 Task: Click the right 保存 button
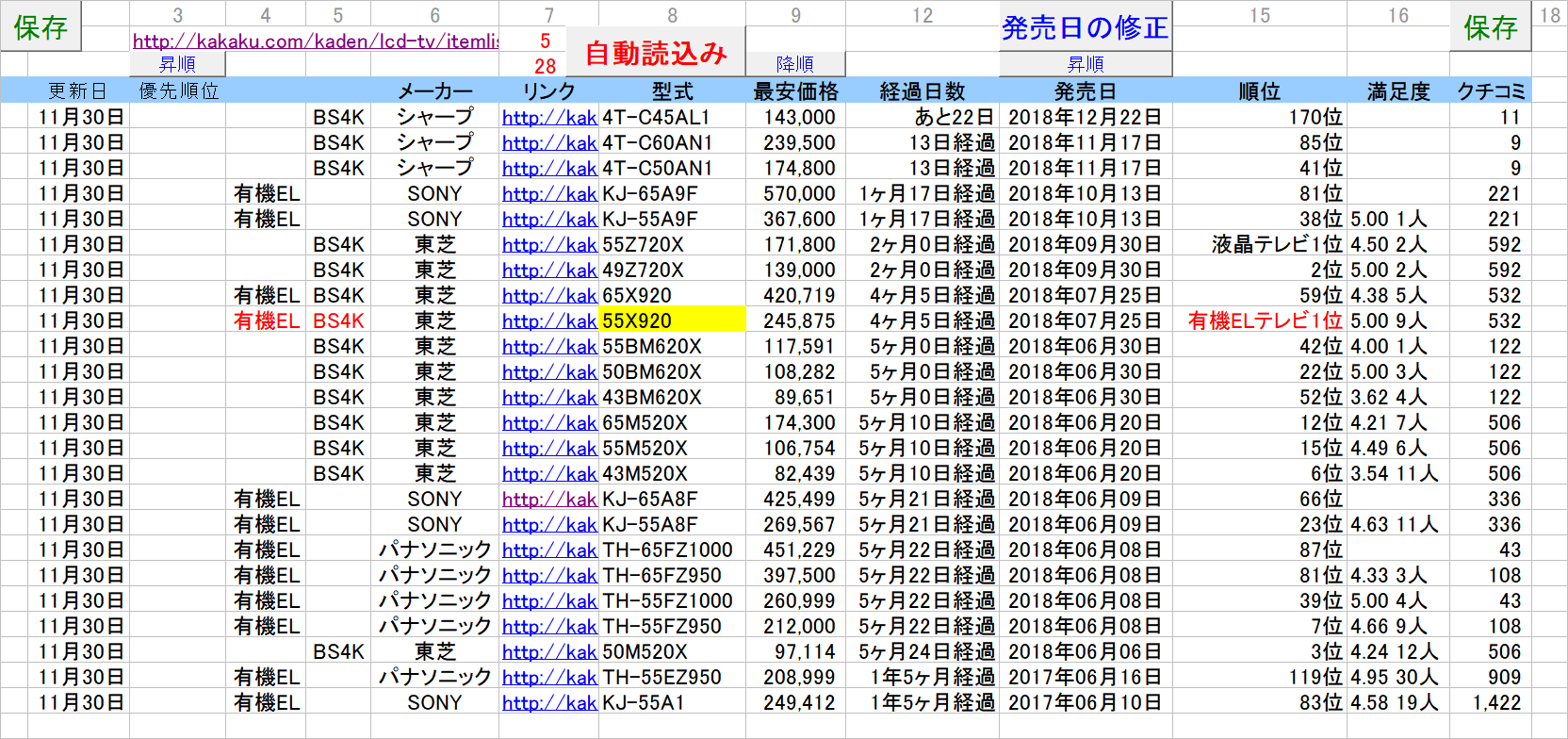[1491, 26]
